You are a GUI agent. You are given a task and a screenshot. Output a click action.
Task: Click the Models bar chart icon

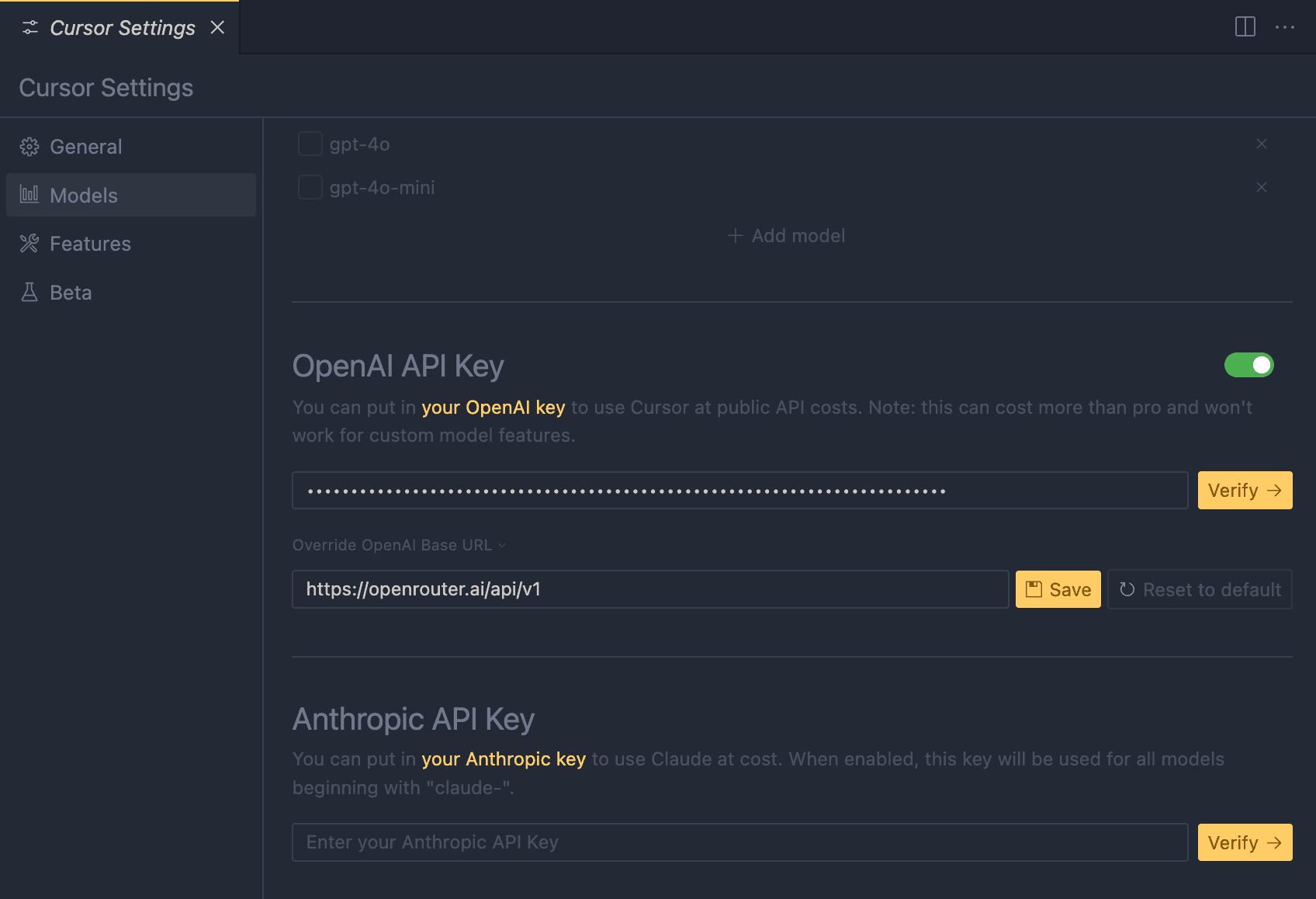point(29,195)
